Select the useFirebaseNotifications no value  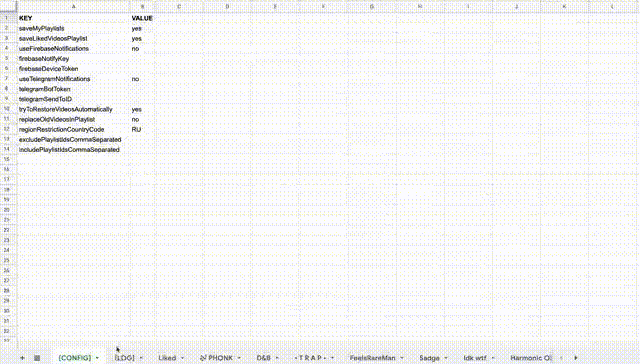[142, 49]
